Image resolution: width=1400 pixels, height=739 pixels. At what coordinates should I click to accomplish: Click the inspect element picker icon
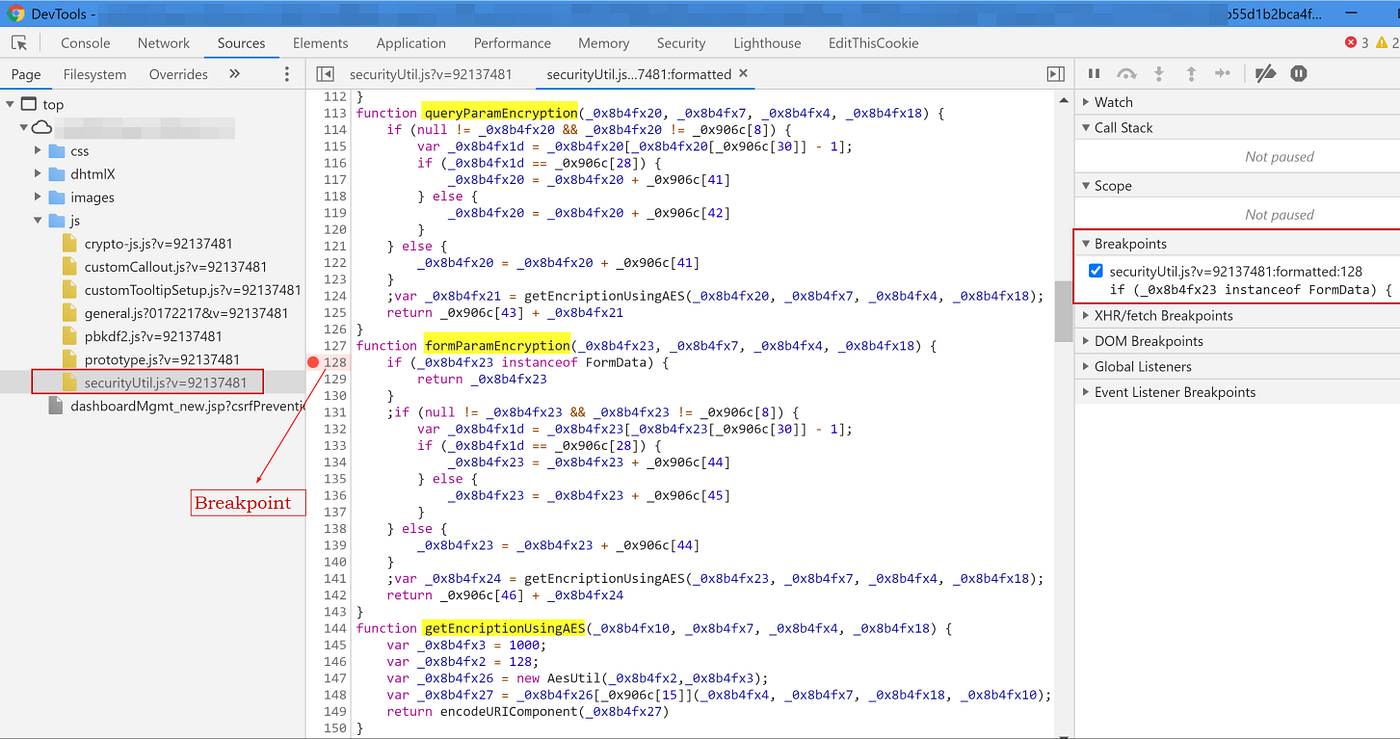19,43
